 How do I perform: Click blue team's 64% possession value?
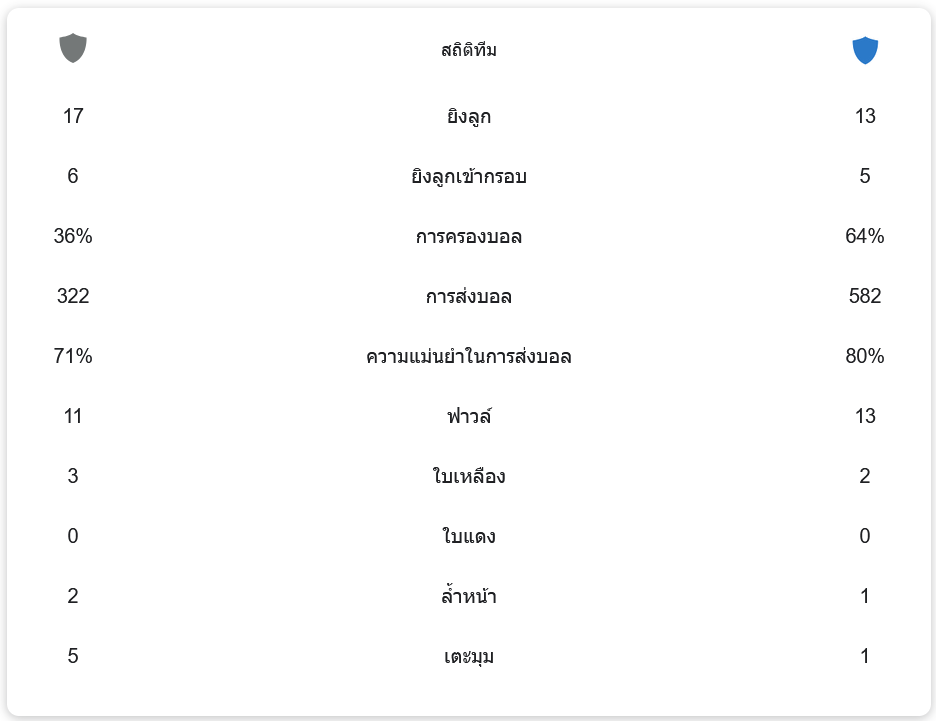click(864, 236)
